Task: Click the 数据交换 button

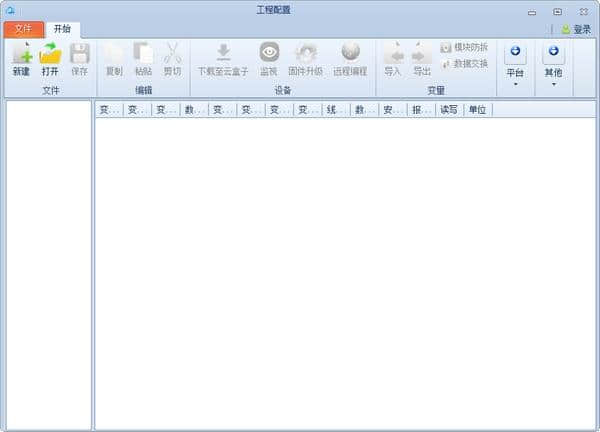Action: (465, 63)
